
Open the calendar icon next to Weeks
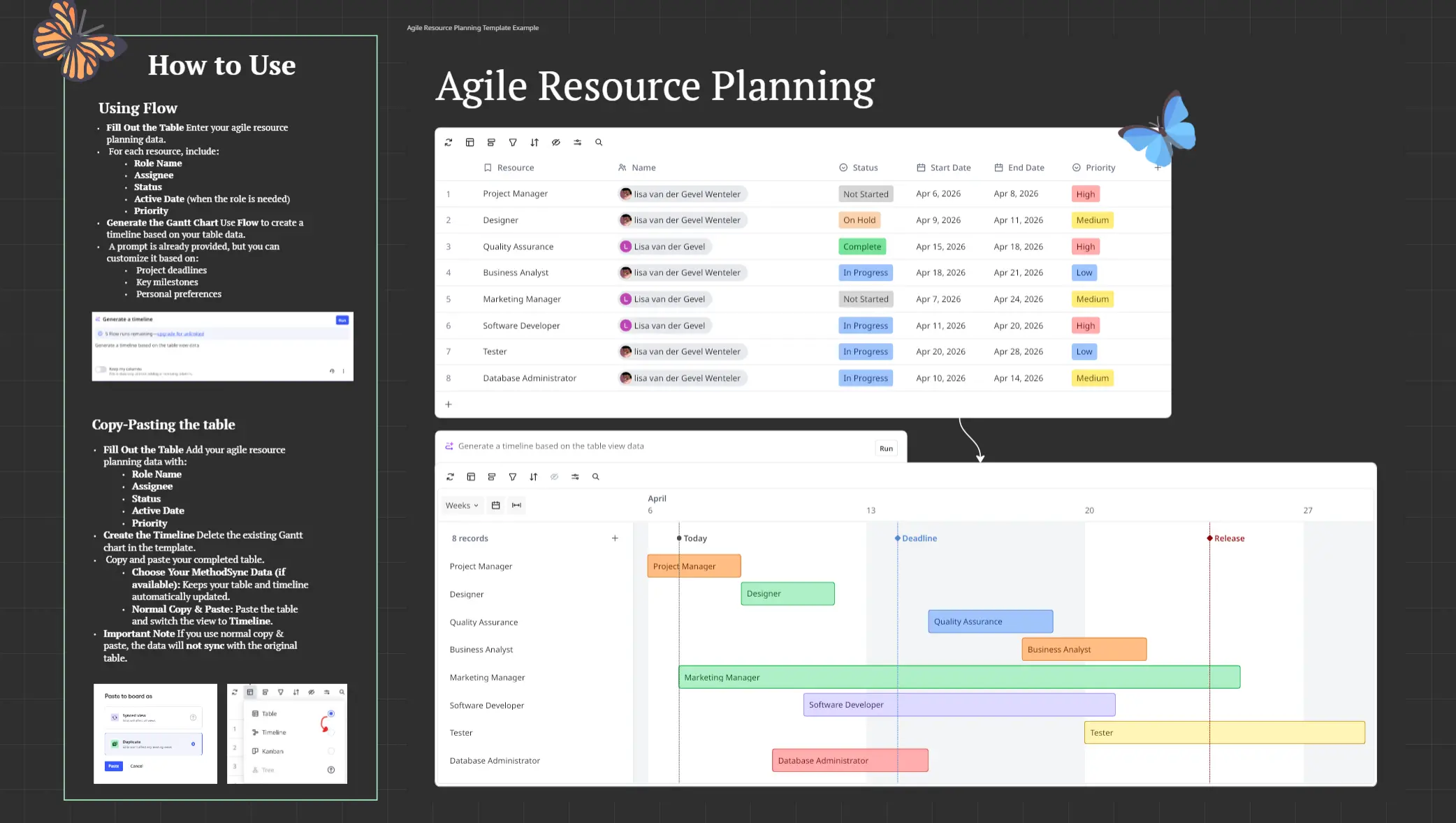pos(495,505)
